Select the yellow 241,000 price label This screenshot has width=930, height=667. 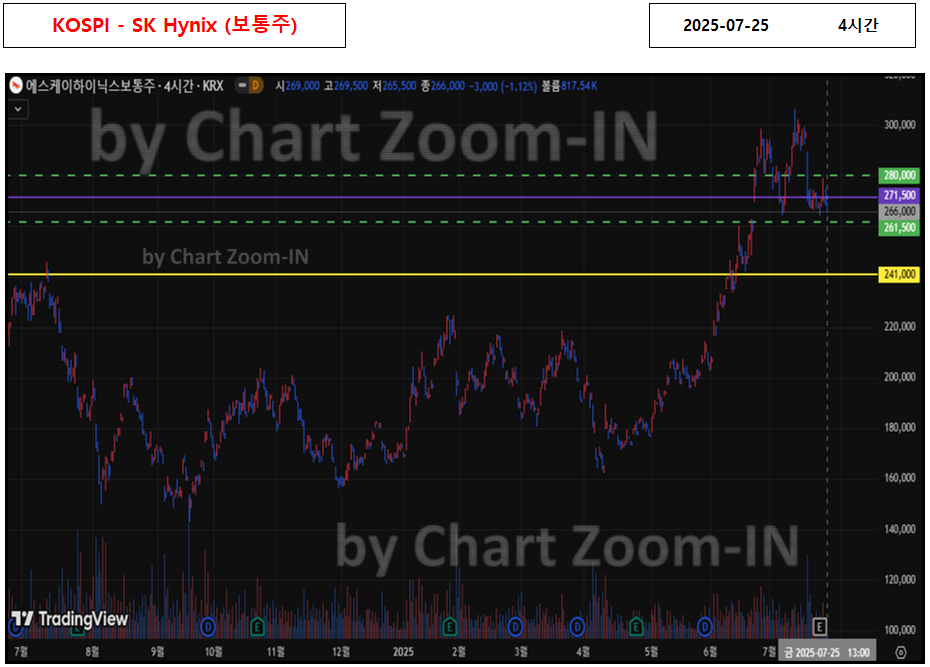[x=899, y=274]
